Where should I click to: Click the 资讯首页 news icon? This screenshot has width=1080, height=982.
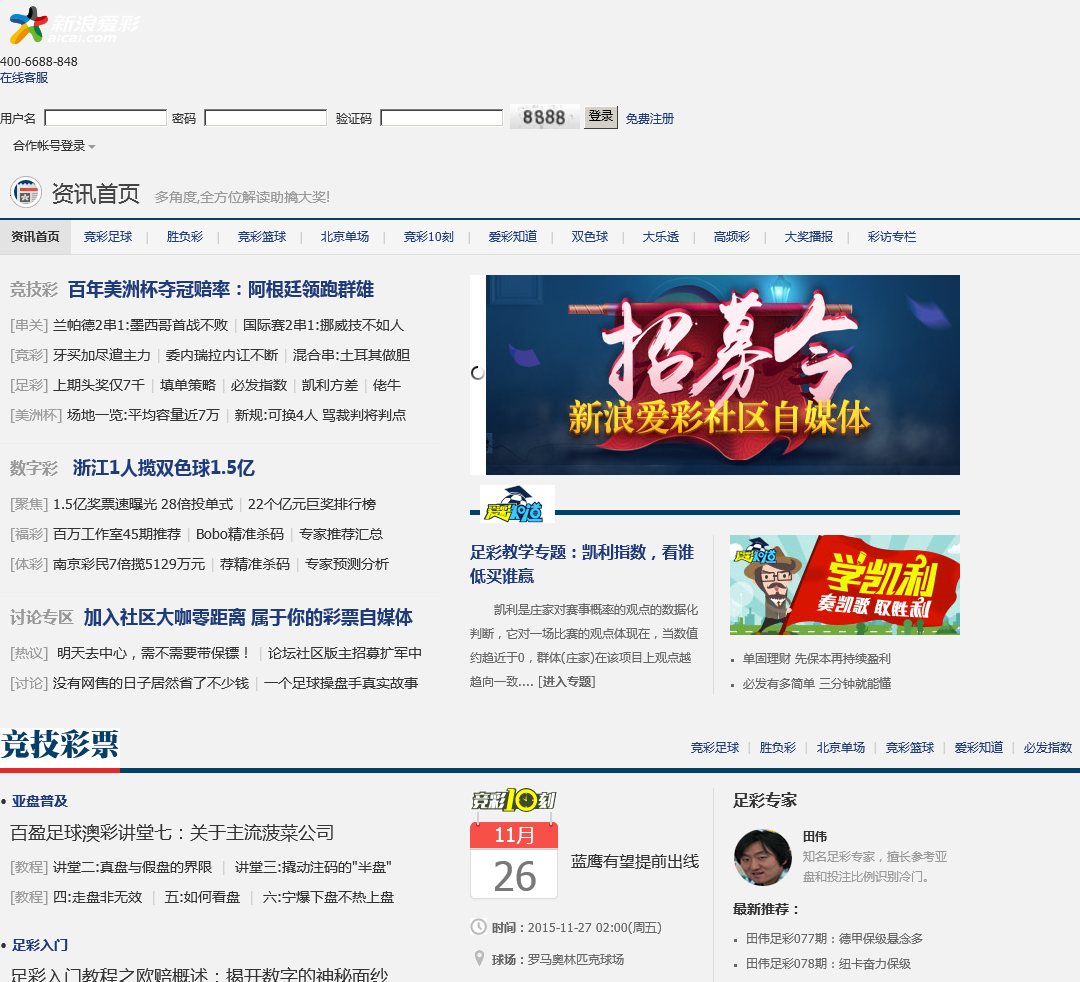click(26, 193)
